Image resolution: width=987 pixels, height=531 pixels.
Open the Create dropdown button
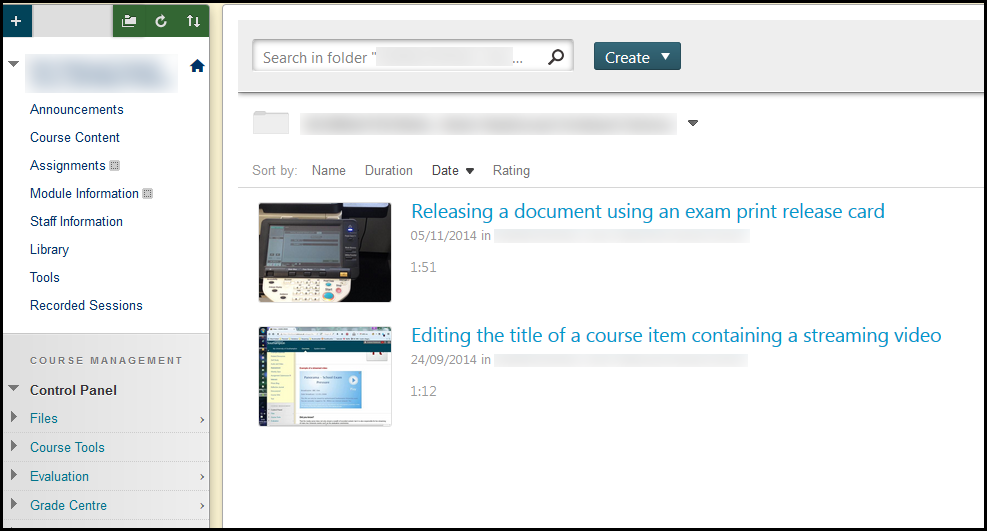(x=637, y=57)
